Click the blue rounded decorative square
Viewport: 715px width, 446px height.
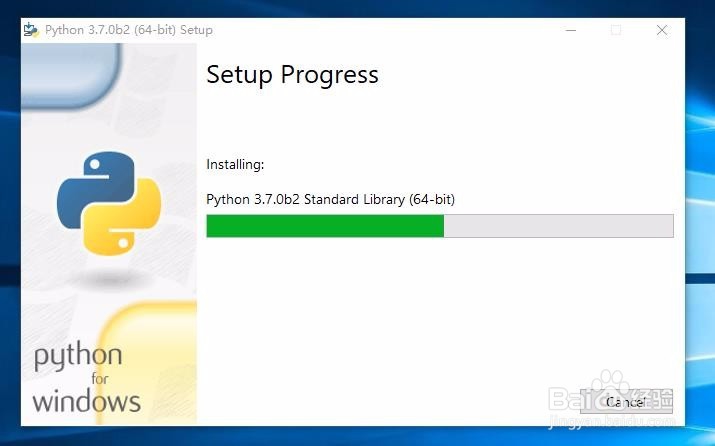(71, 75)
